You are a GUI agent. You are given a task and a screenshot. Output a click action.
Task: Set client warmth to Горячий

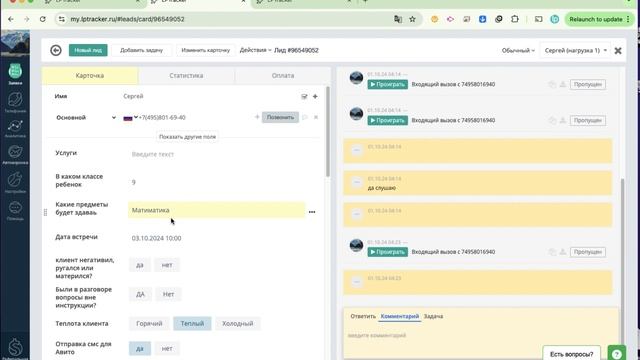tap(149, 324)
